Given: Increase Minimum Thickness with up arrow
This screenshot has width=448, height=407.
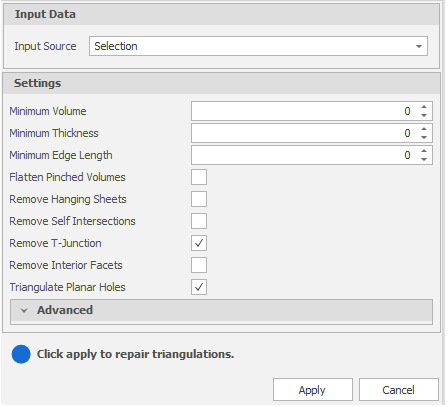Looking at the screenshot, I should (x=424, y=129).
